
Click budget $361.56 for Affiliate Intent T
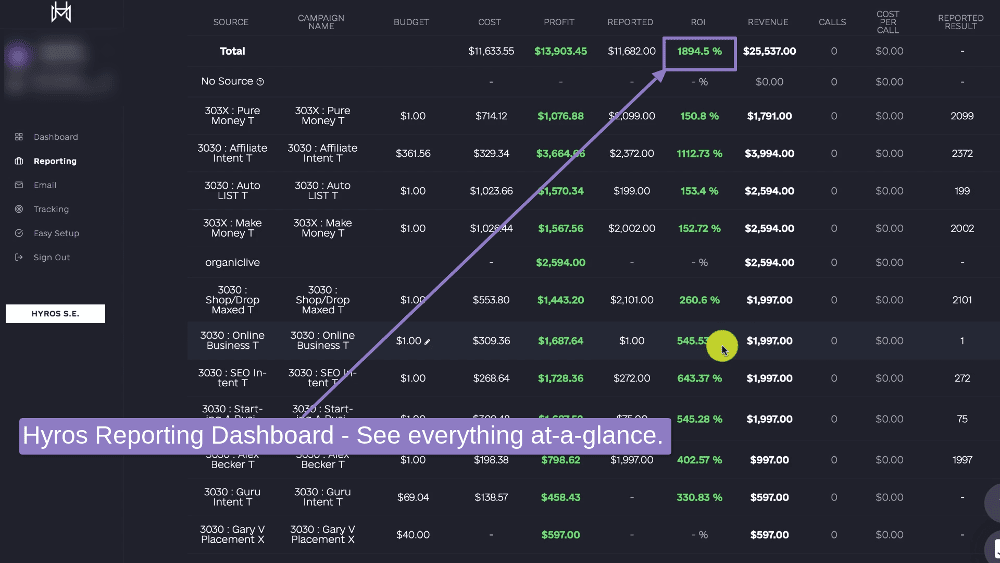pyautogui.click(x=413, y=154)
